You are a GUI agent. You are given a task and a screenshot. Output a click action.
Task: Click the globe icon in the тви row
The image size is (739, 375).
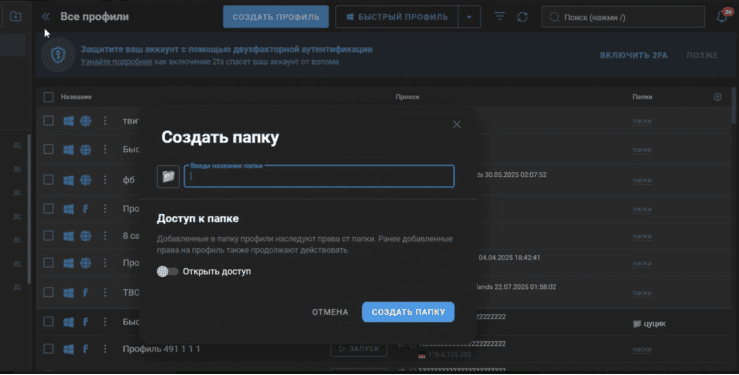[x=85, y=121]
